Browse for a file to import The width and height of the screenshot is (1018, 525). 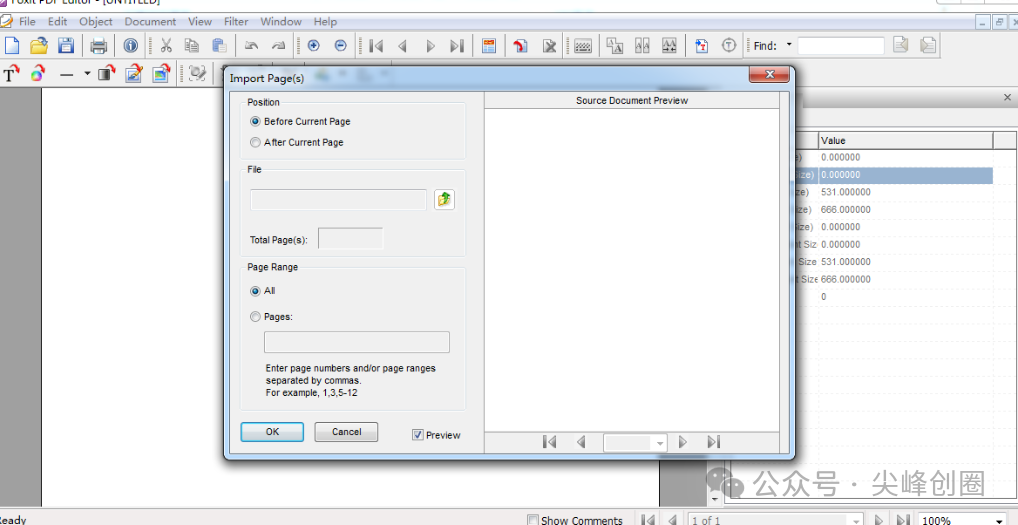click(444, 199)
